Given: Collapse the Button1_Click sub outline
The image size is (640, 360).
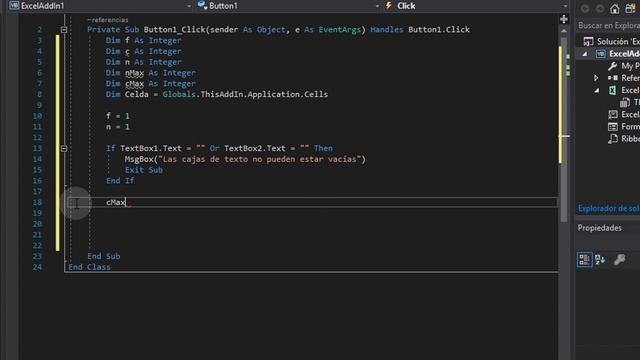Looking at the screenshot, I should pos(64,30).
